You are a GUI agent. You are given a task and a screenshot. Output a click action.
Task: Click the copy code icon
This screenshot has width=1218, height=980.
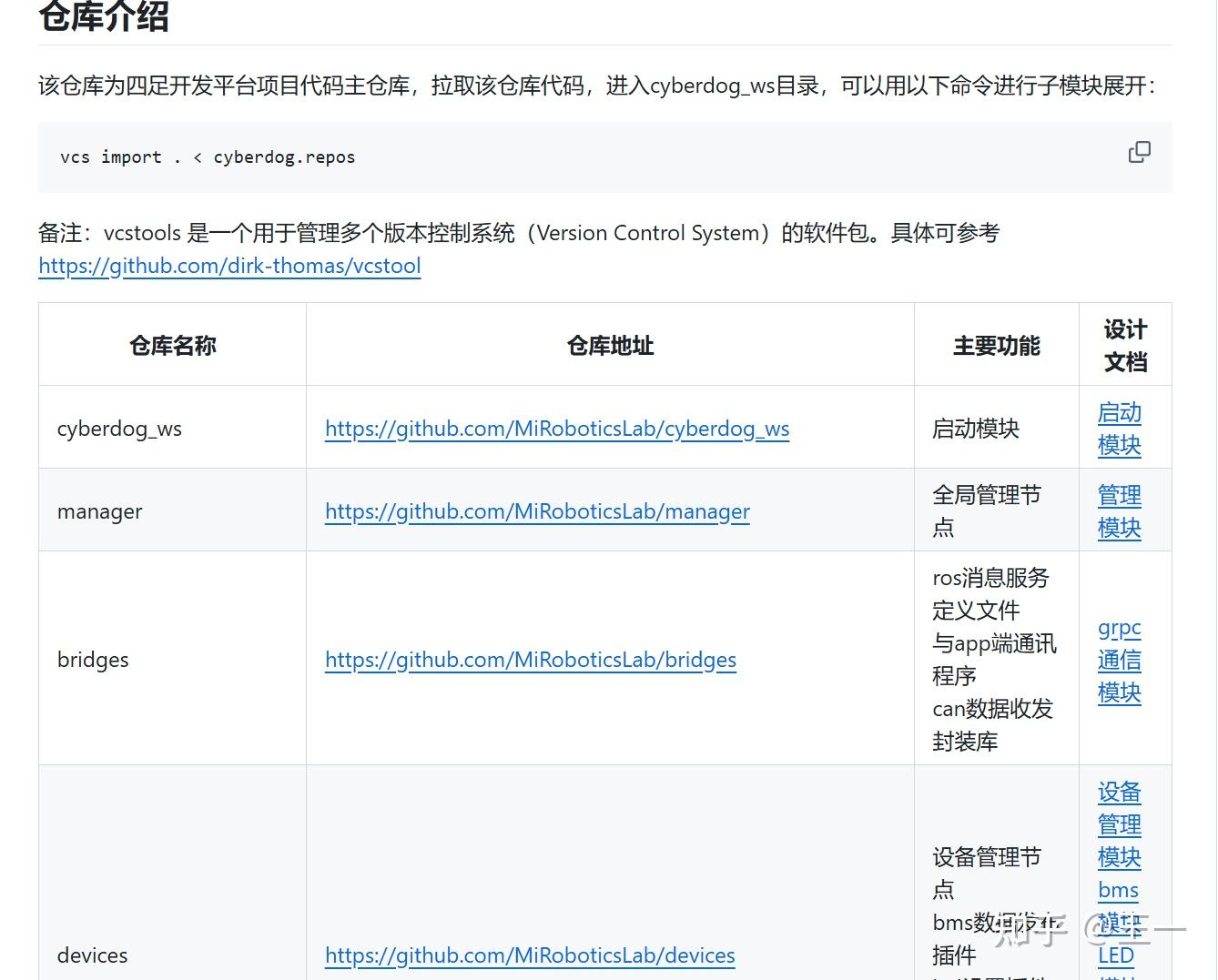pos(1139,152)
